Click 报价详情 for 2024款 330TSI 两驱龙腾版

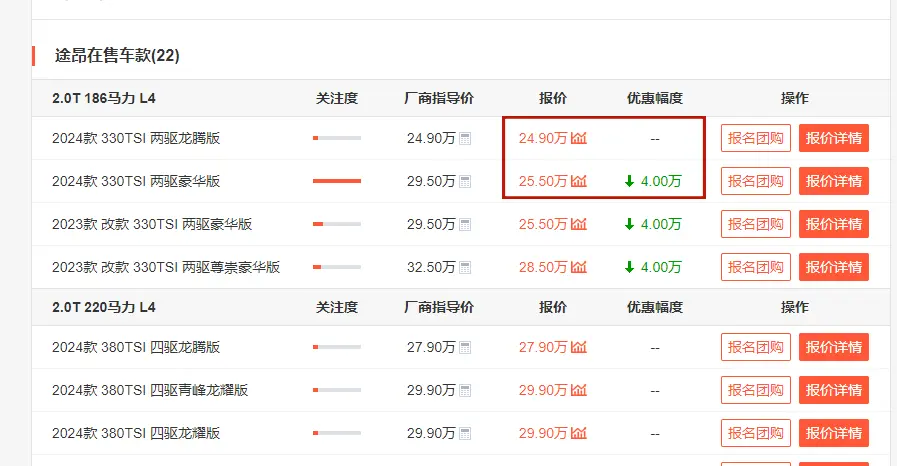coord(834,138)
